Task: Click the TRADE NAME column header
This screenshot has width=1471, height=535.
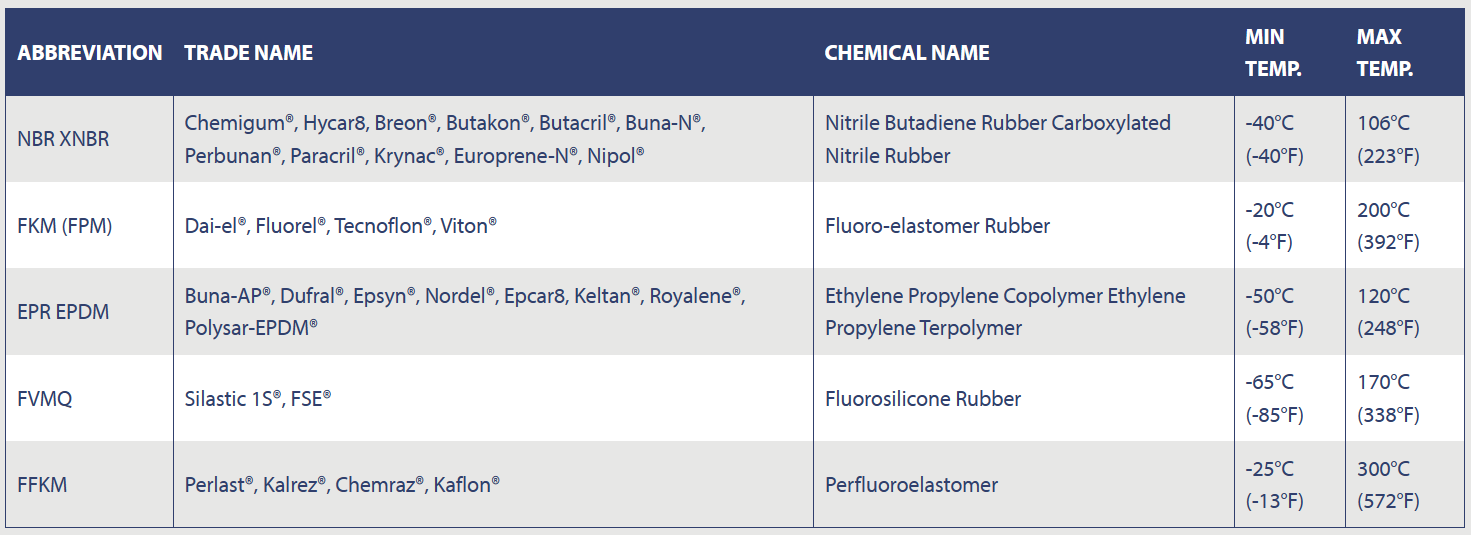Action: [249, 53]
